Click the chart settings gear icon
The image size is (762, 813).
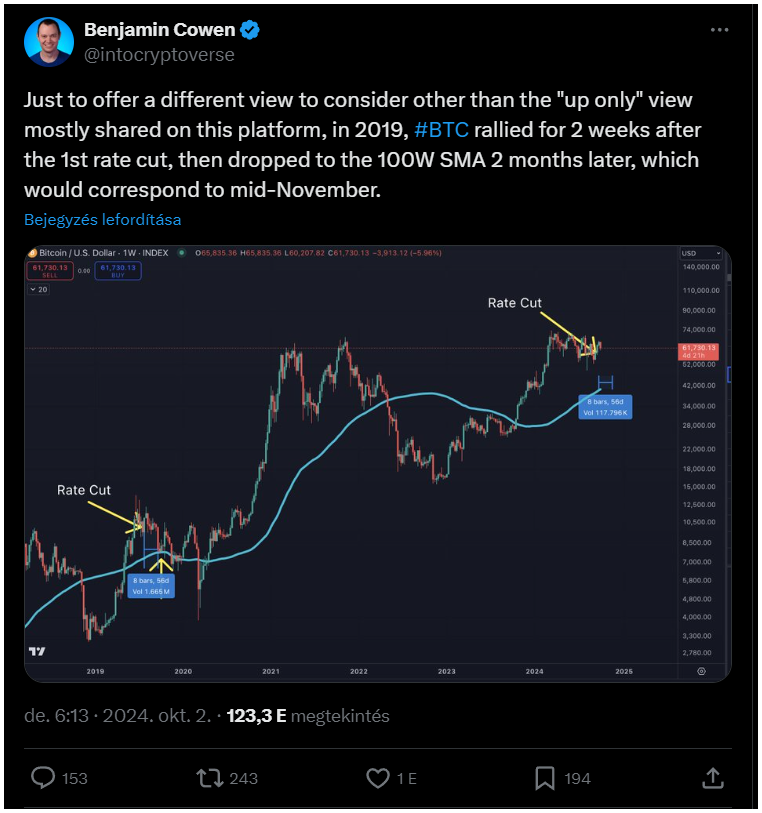(x=701, y=671)
